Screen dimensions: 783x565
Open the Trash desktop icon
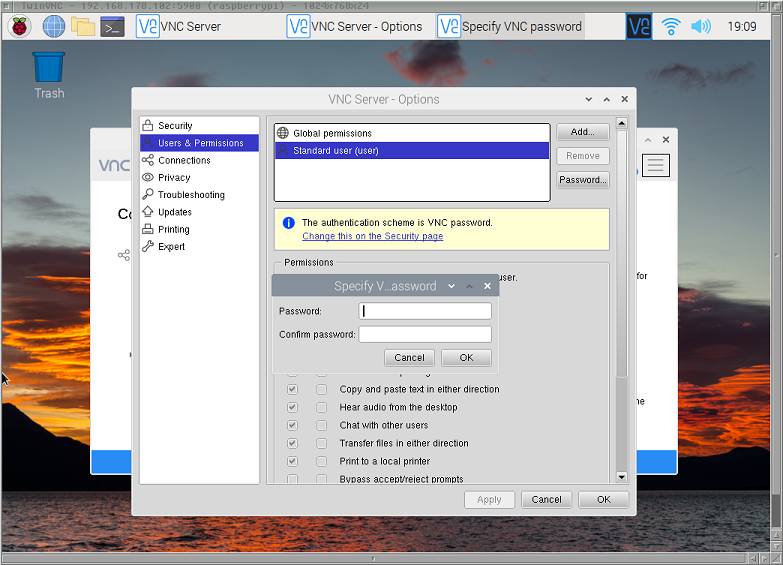[x=49, y=75]
